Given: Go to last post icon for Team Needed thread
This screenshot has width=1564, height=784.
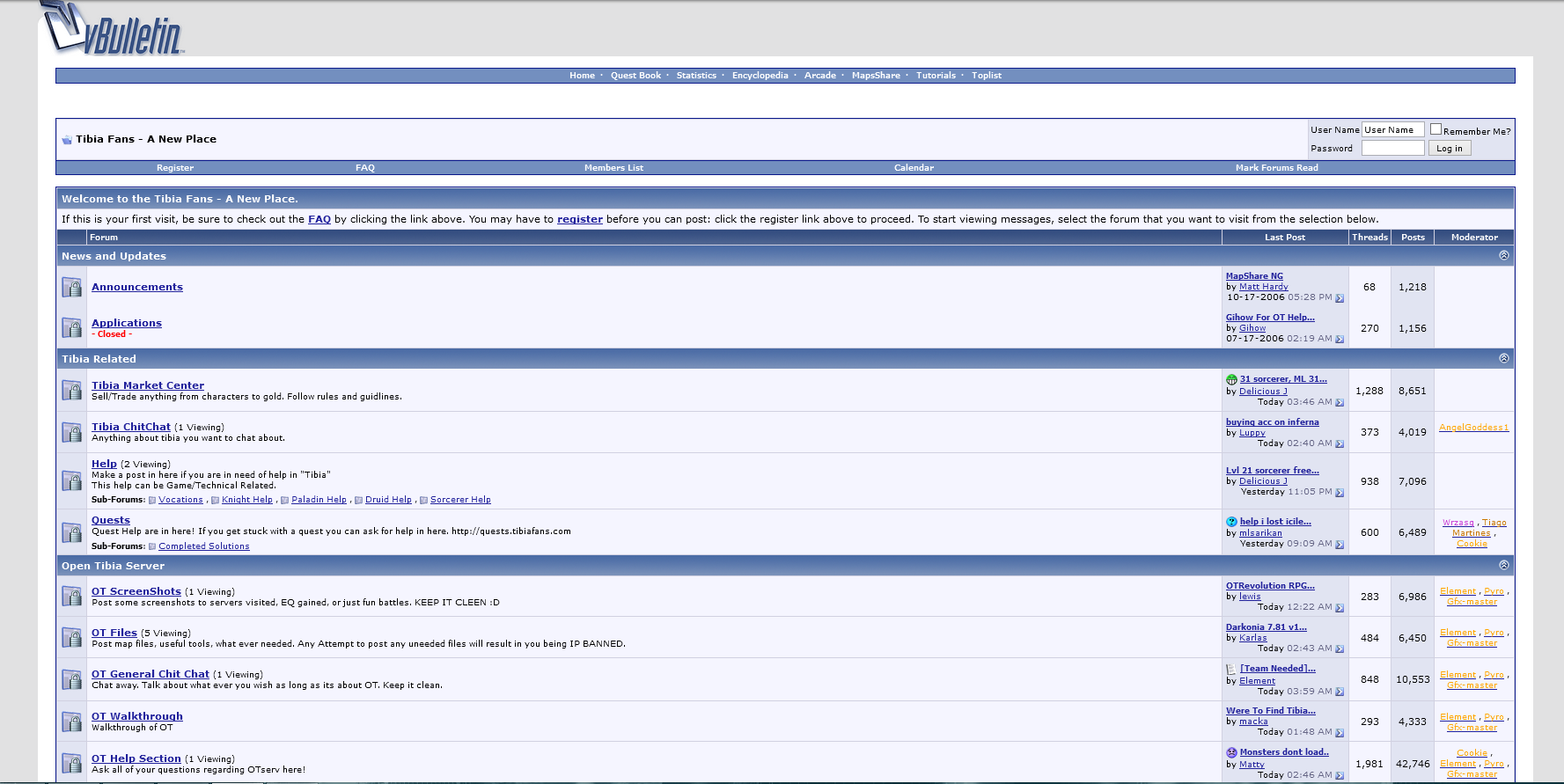Looking at the screenshot, I should tap(1340, 692).
